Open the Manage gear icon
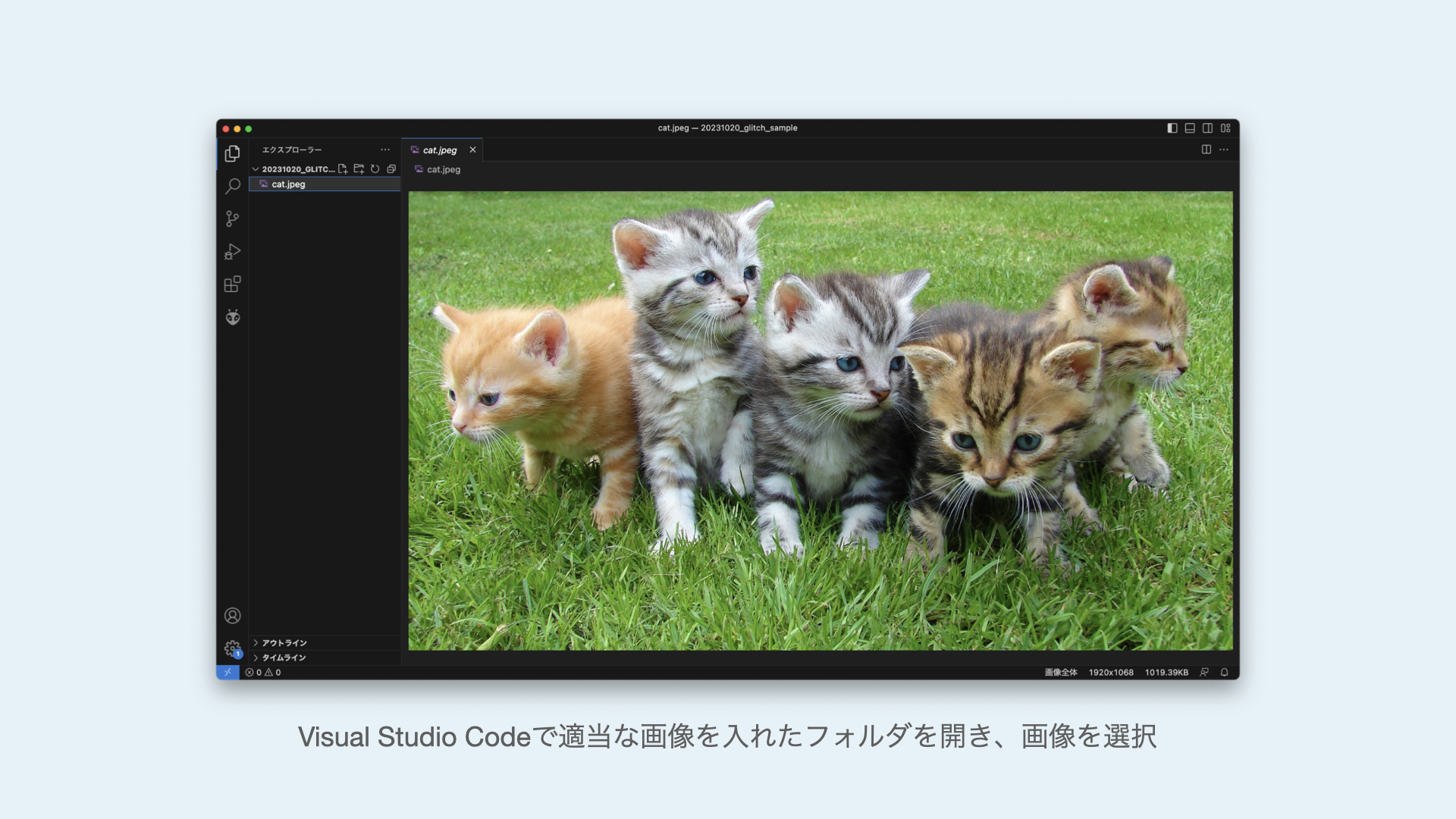This screenshot has height=819, width=1456. click(233, 648)
